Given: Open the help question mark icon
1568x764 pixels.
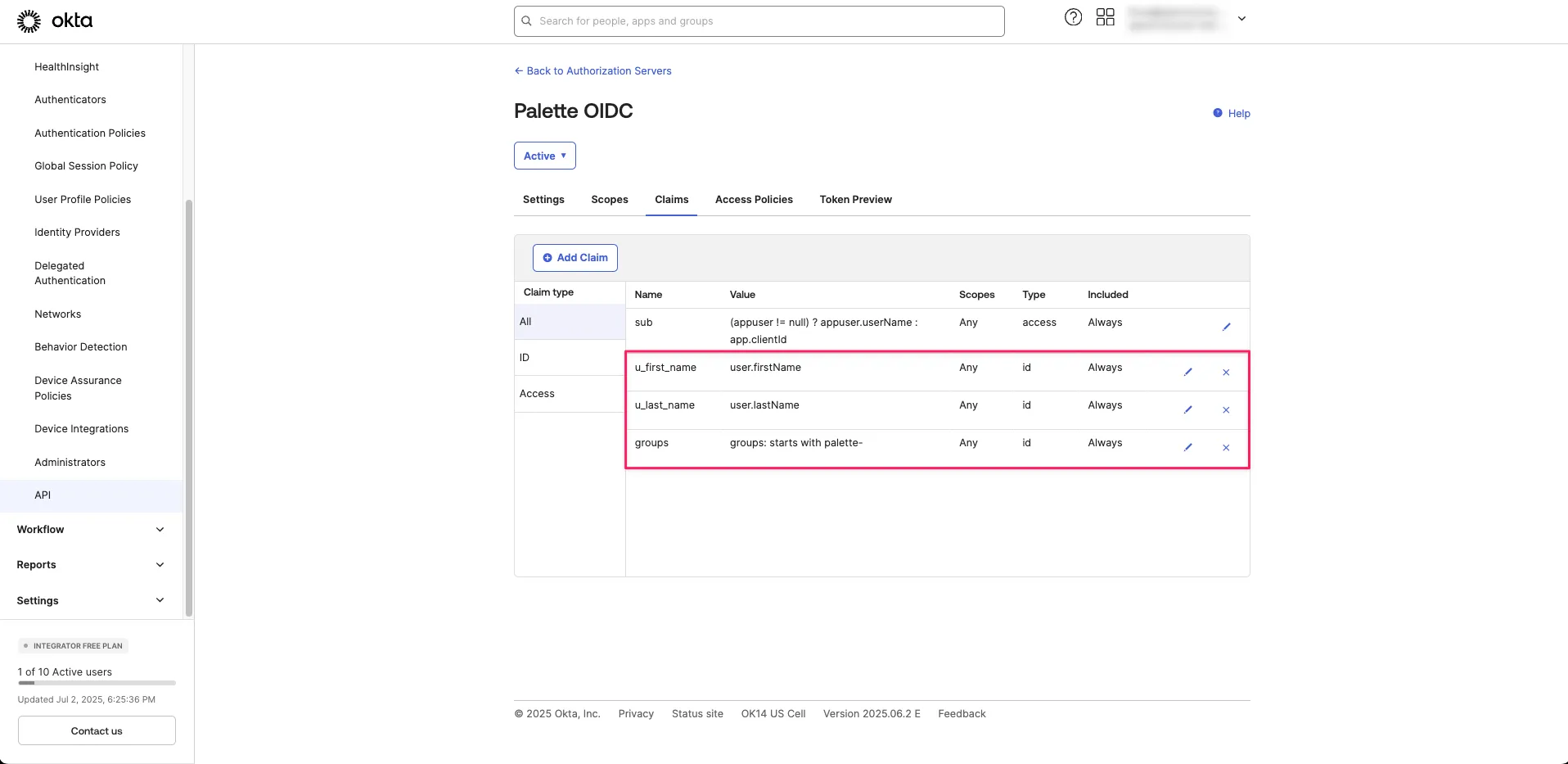Looking at the screenshot, I should tap(1073, 17).
